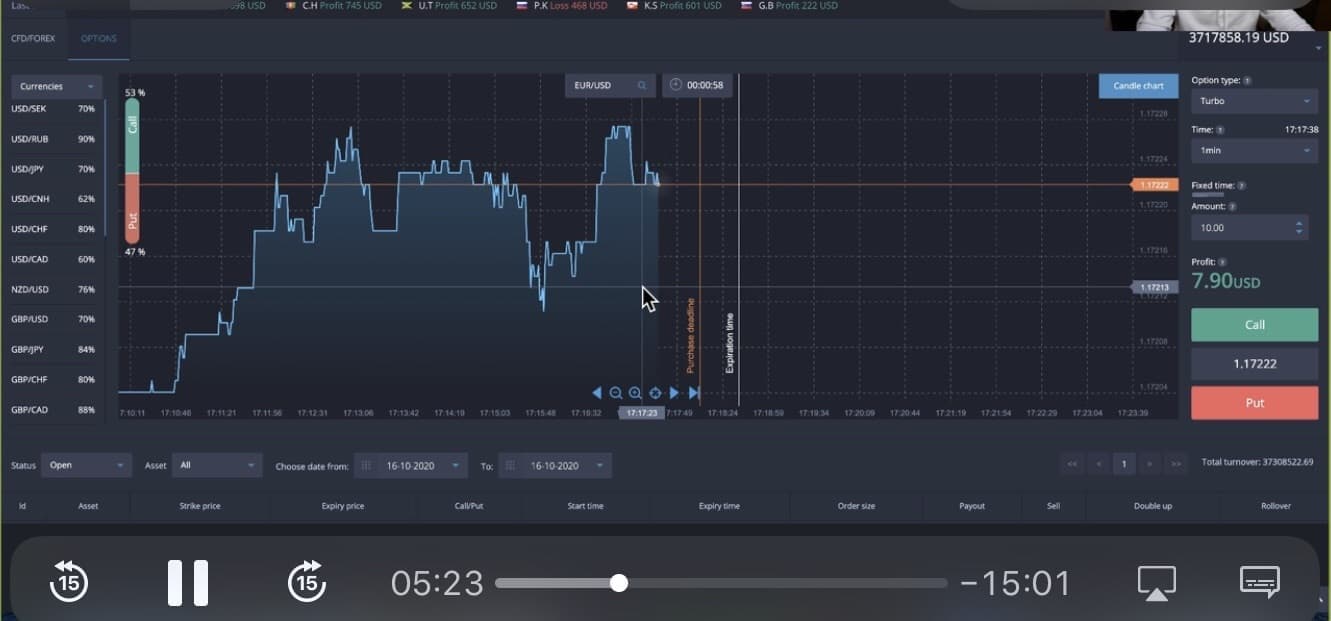Zoom in the chart with magnifier plus

point(635,393)
